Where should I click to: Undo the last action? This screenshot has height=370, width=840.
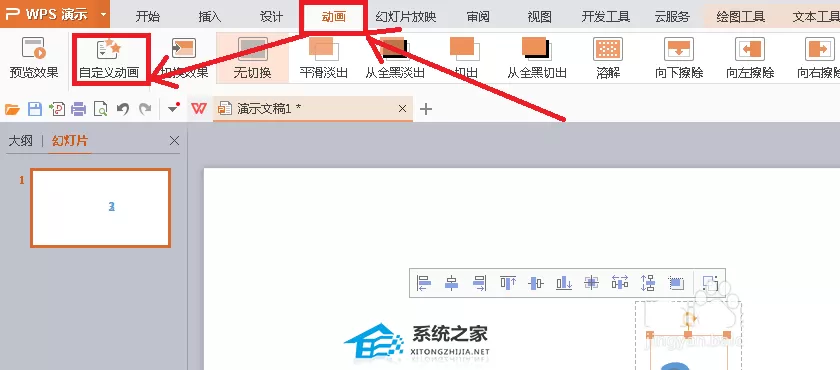click(x=123, y=109)
